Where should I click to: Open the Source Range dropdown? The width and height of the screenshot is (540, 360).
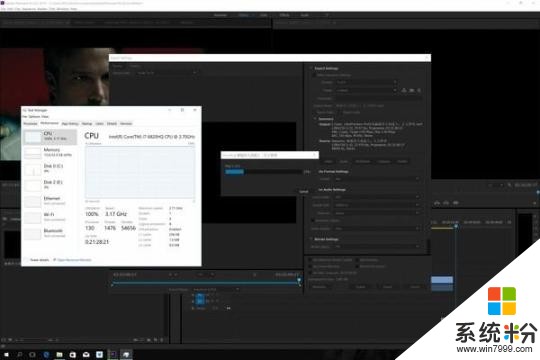point(215,290)
